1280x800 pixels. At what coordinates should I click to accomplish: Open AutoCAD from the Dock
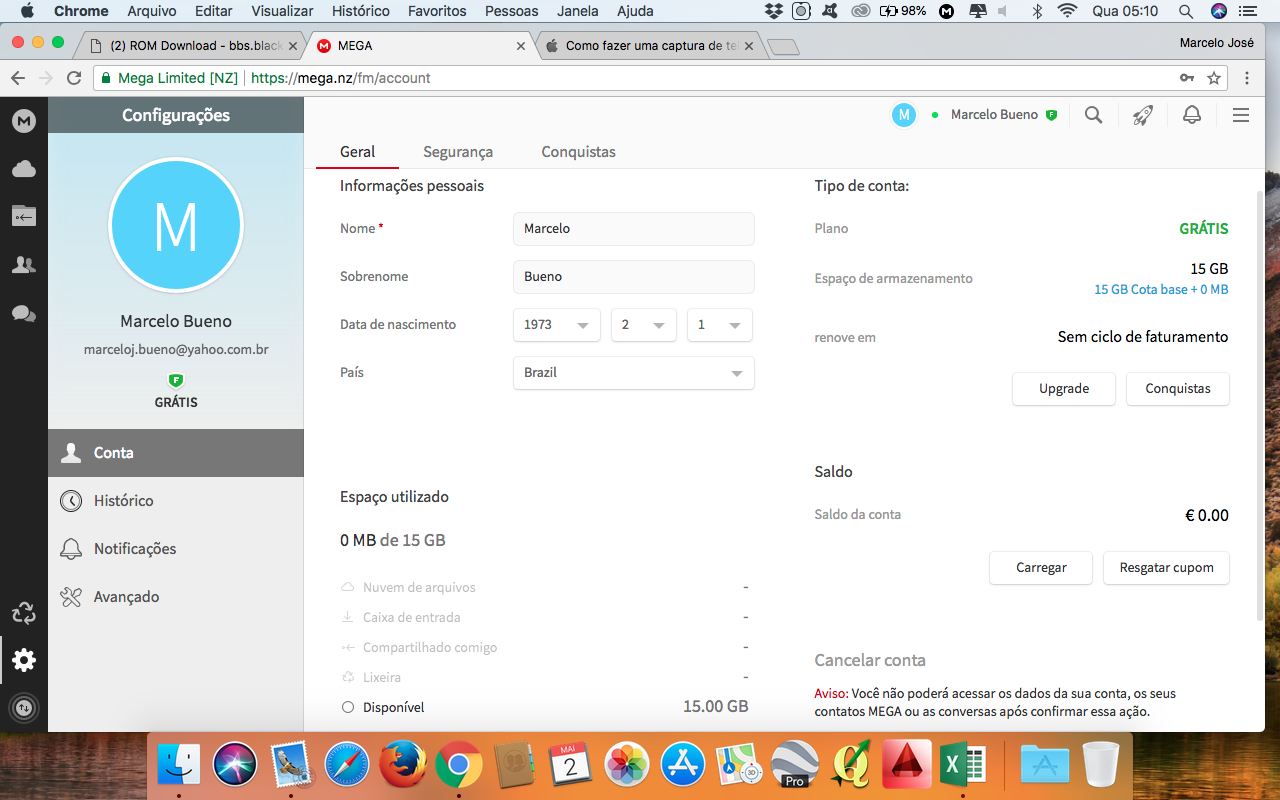pos(907,766)
